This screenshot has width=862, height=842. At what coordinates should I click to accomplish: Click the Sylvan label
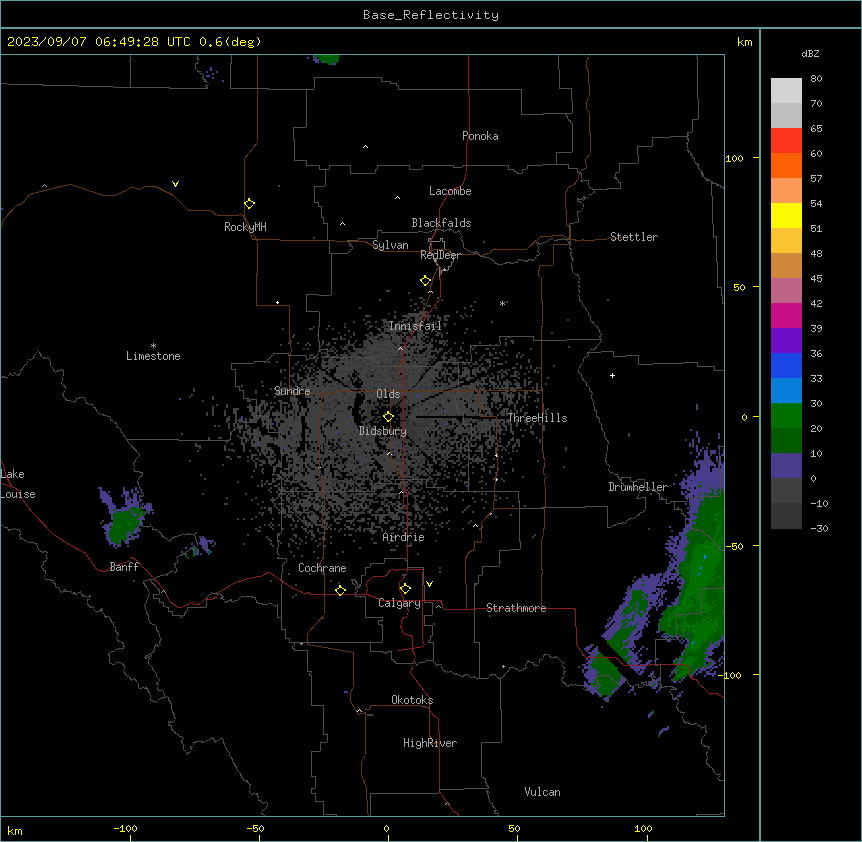pyautogui.click(x=390, y=245)
